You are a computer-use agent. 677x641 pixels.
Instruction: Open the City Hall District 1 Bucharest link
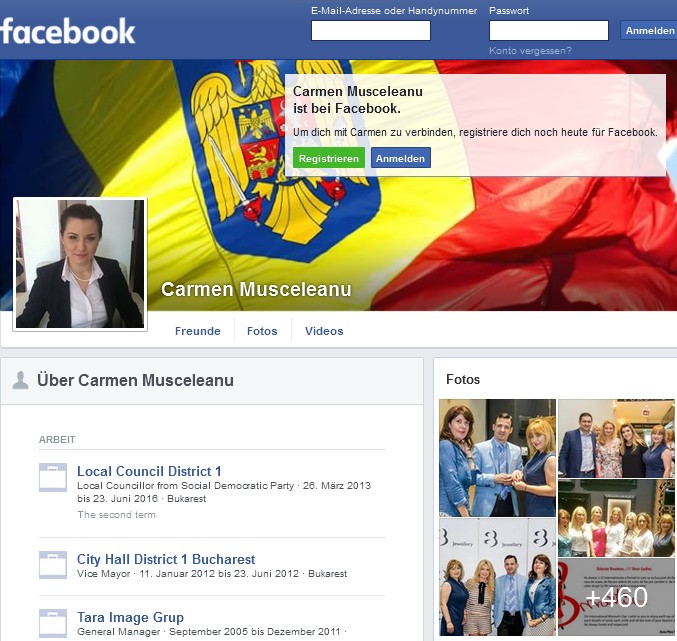pyautogui.click(x=166, y=559)
